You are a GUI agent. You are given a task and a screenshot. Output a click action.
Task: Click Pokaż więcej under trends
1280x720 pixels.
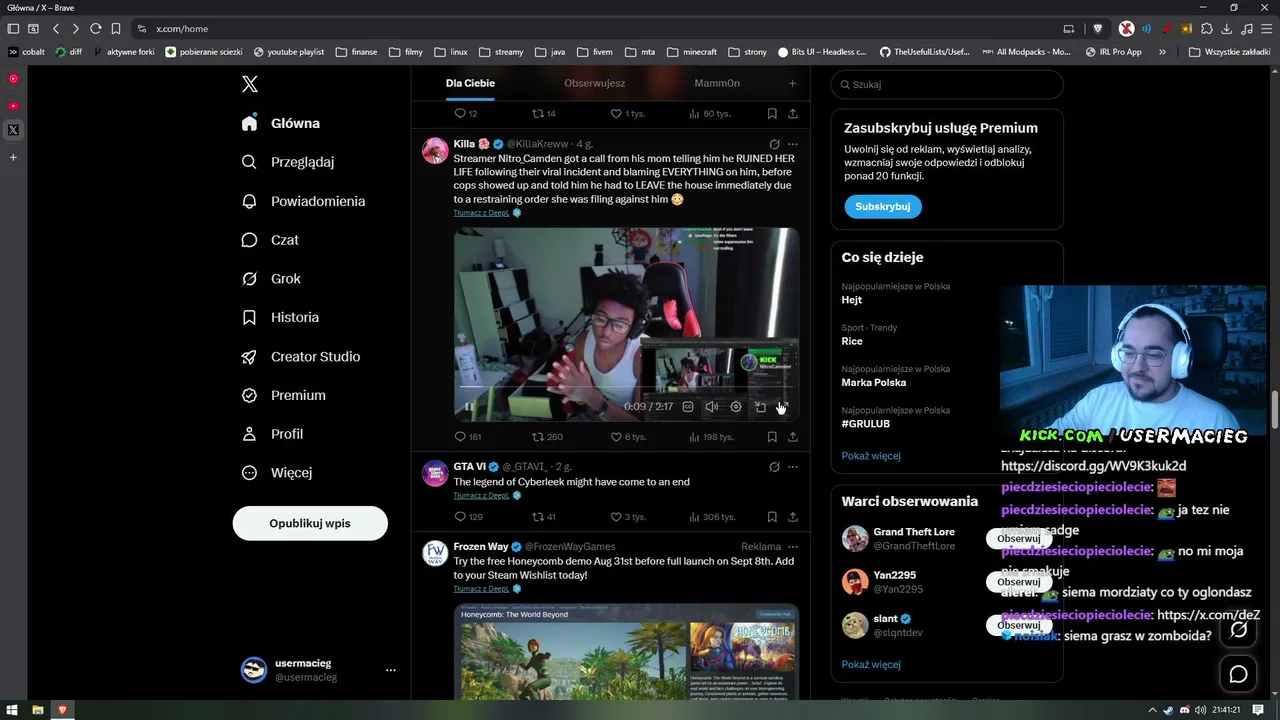pos(871,455)
